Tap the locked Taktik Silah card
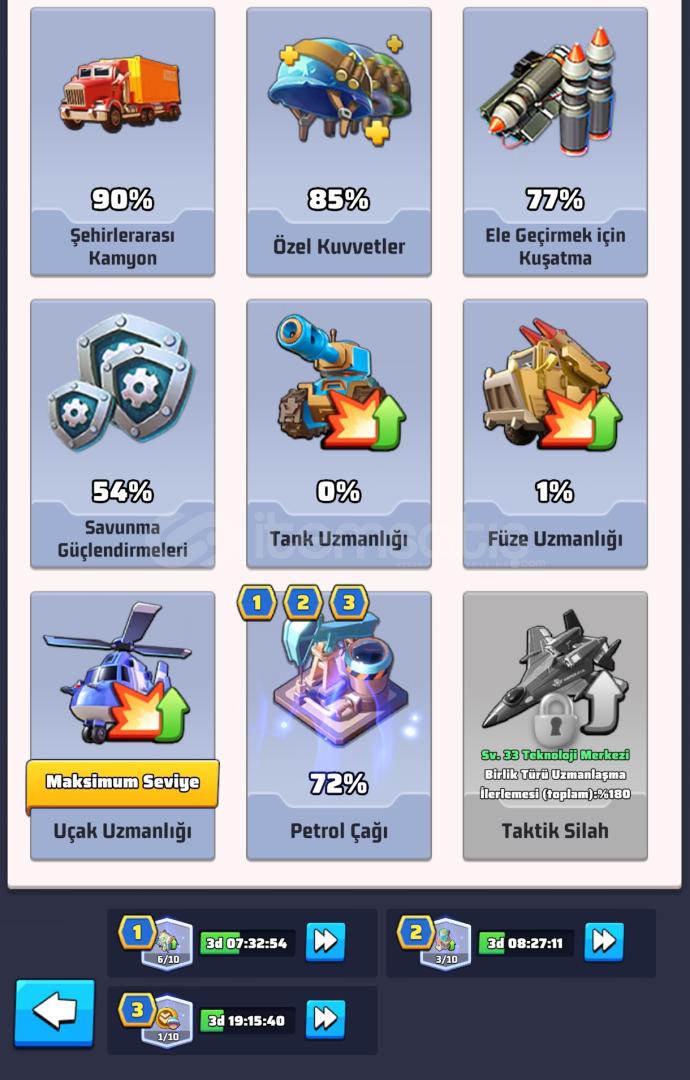This screenshot has height=1080, width=690. pos(555,726)
